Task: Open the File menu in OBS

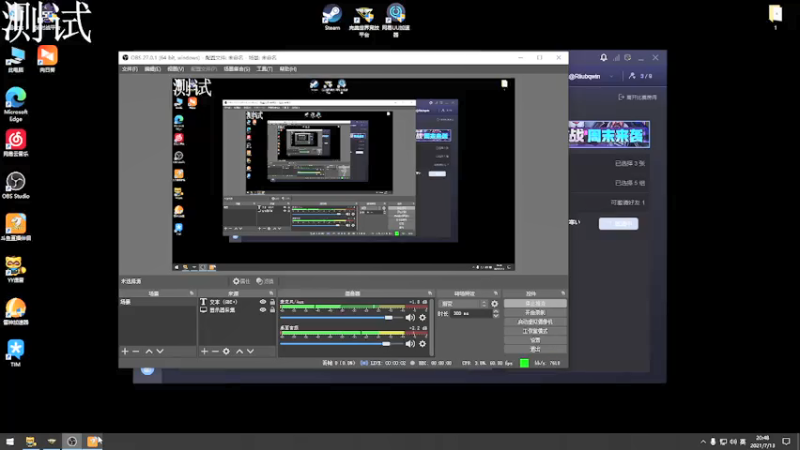Action: (130, 69)
